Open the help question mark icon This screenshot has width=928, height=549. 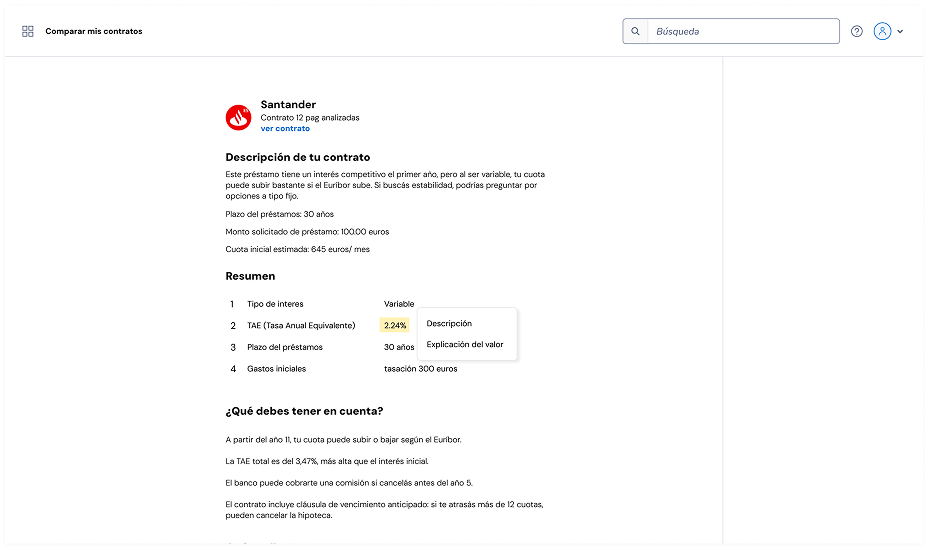click(x=857, y=31)
